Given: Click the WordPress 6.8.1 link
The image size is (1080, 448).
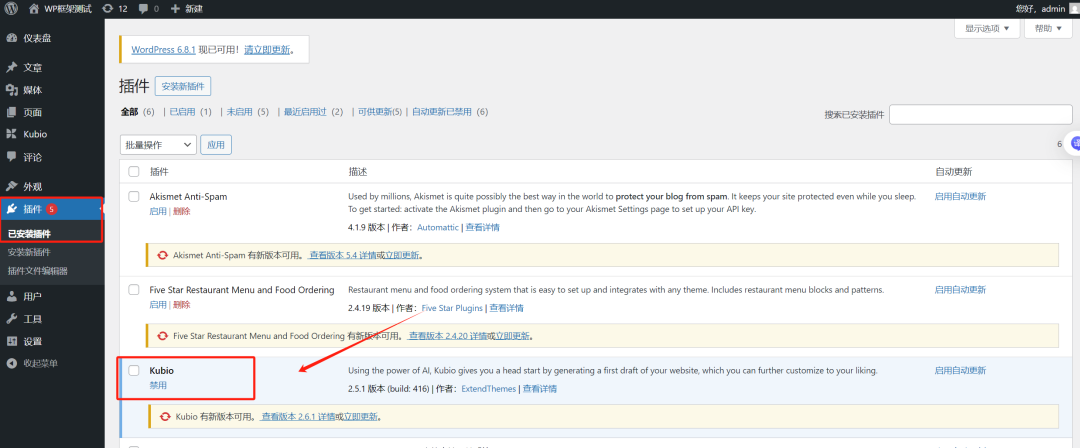Looking at the screenshot, I should click(x=163, y=50).
